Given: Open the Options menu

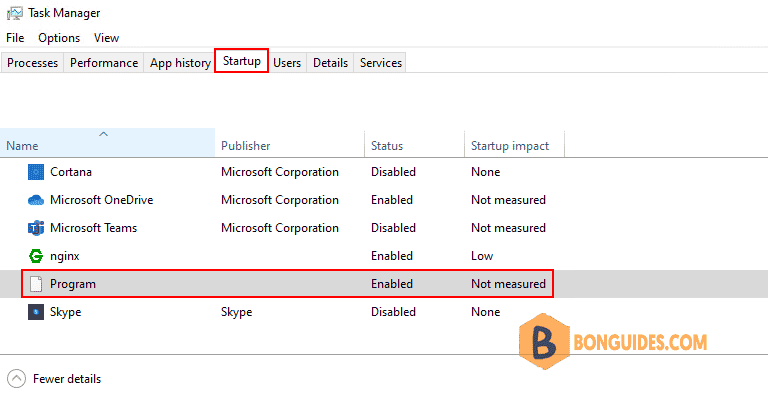Looking at the screenshot, I should (59, 38).
